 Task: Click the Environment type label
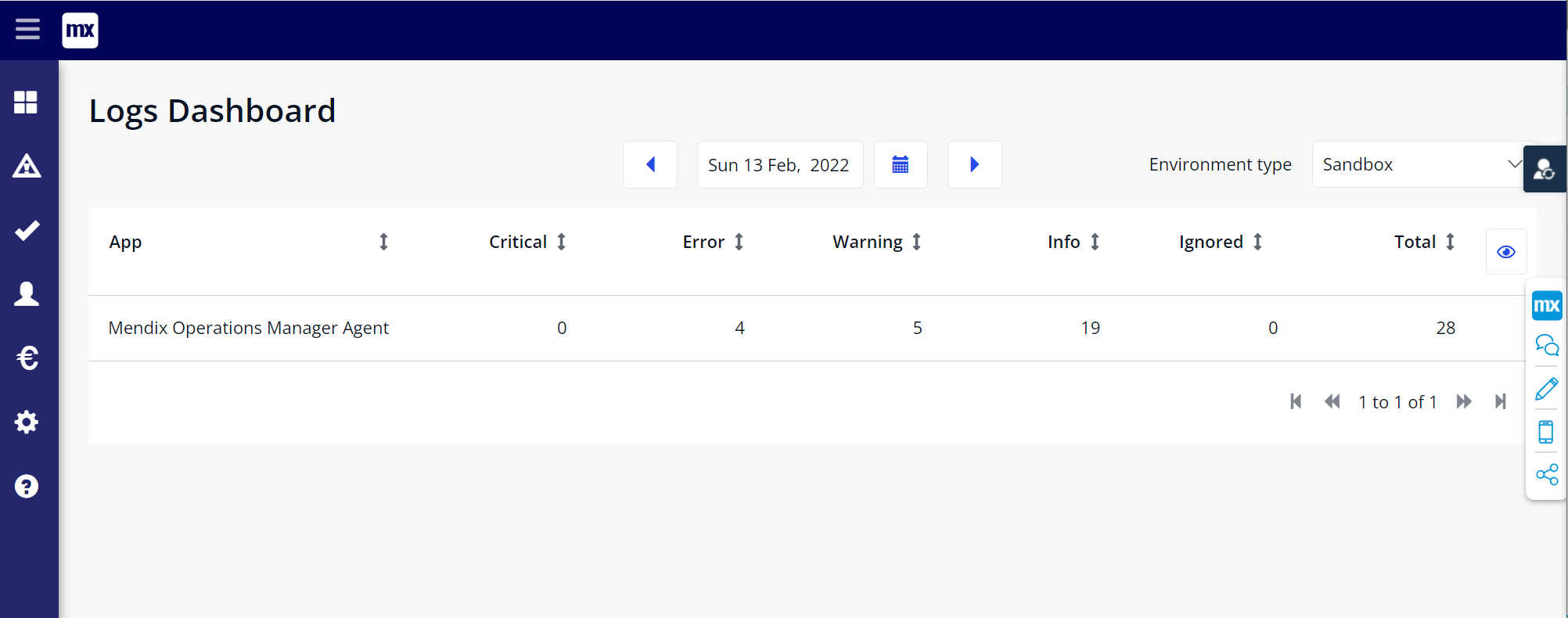[1220, 164]
